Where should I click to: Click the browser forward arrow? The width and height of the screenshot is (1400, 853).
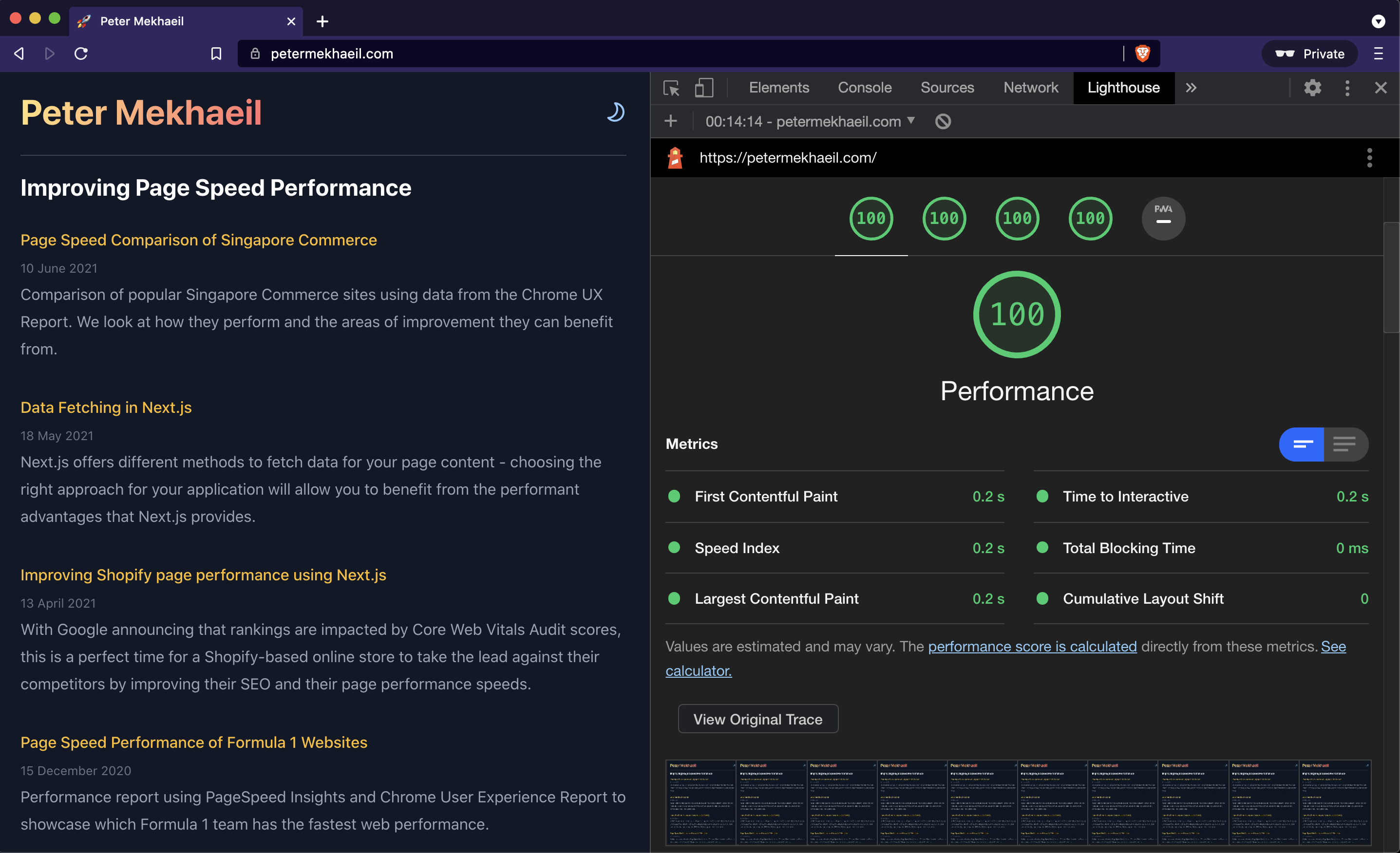50,54
